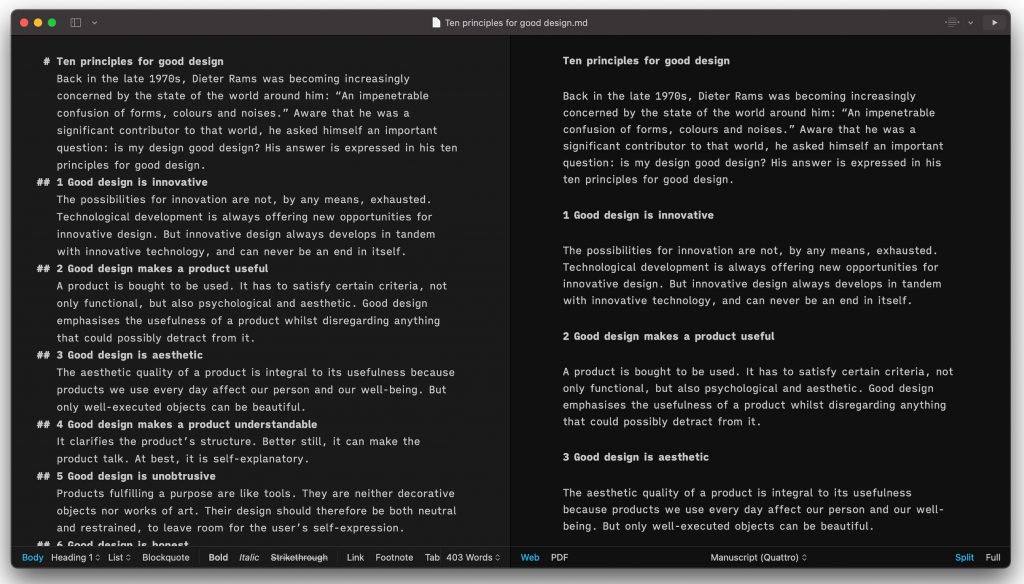Click '## 5 Good design is unobtrusive' in the editor

coord(126,476)
